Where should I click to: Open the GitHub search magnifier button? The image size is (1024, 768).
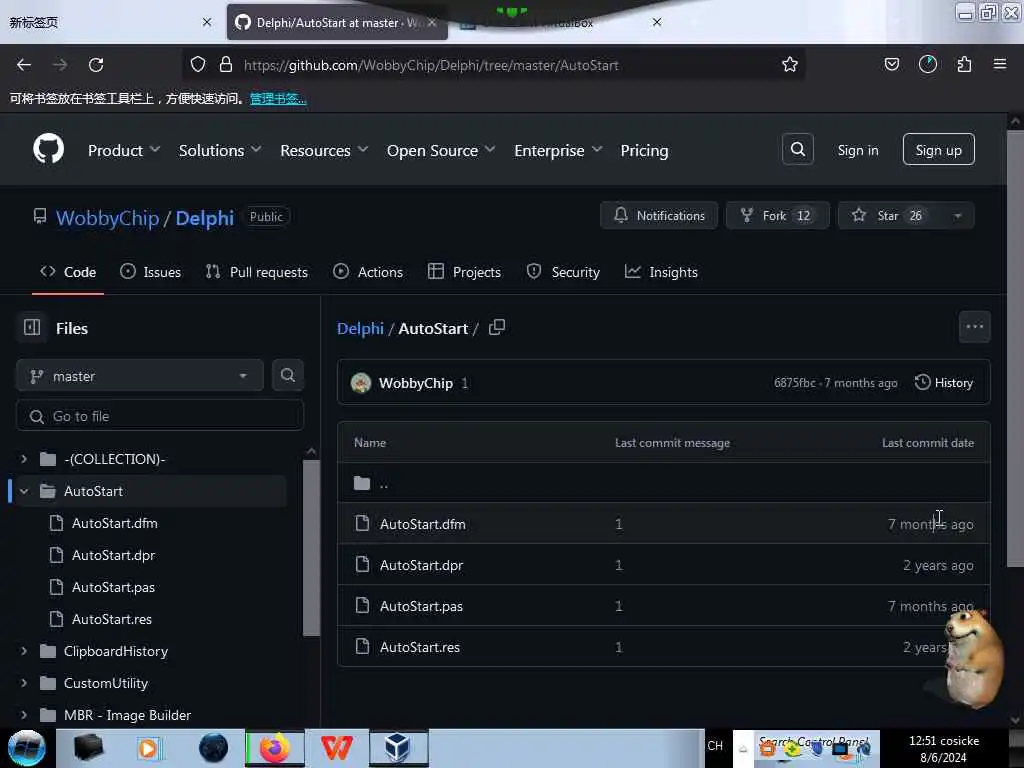[x=797, y=150]
